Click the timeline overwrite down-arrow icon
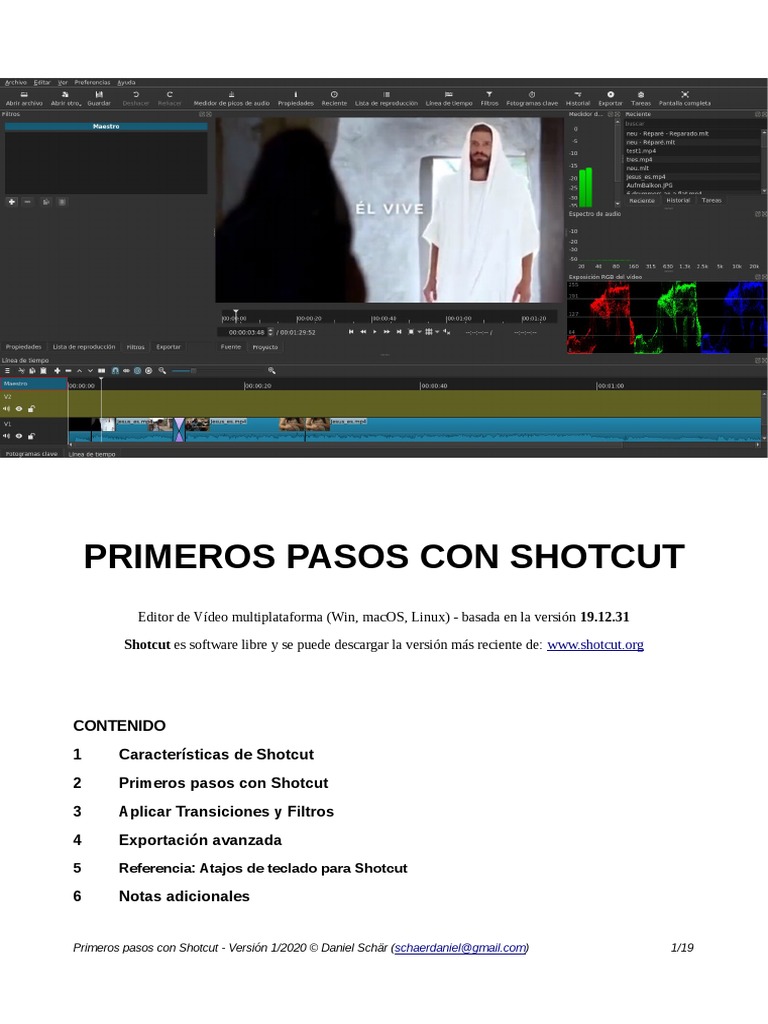Viewport: 768px width, 1024px height. point(90,371)
